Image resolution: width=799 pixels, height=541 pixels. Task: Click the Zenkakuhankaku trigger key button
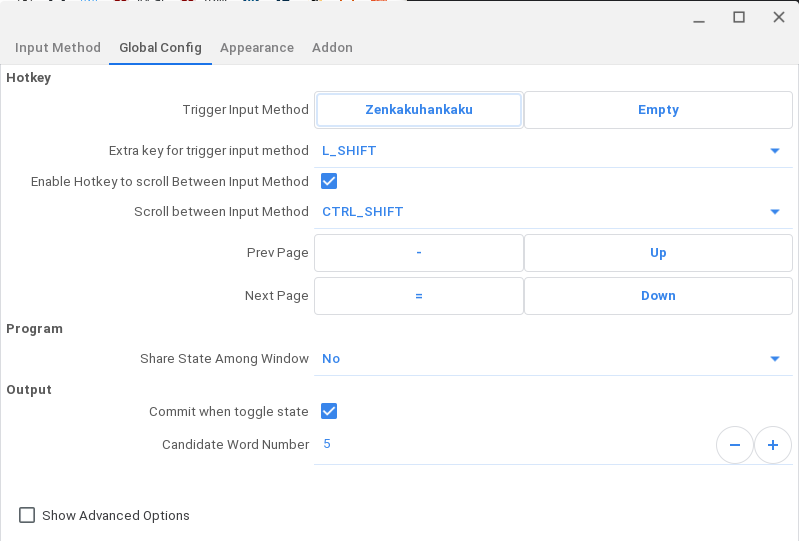click(x=419, y=110)
